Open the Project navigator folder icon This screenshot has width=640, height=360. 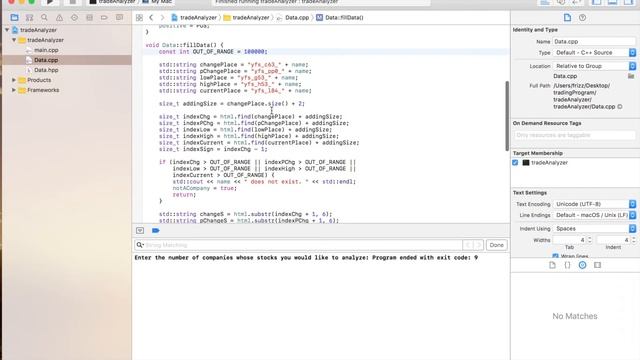[x=14, y=18]
